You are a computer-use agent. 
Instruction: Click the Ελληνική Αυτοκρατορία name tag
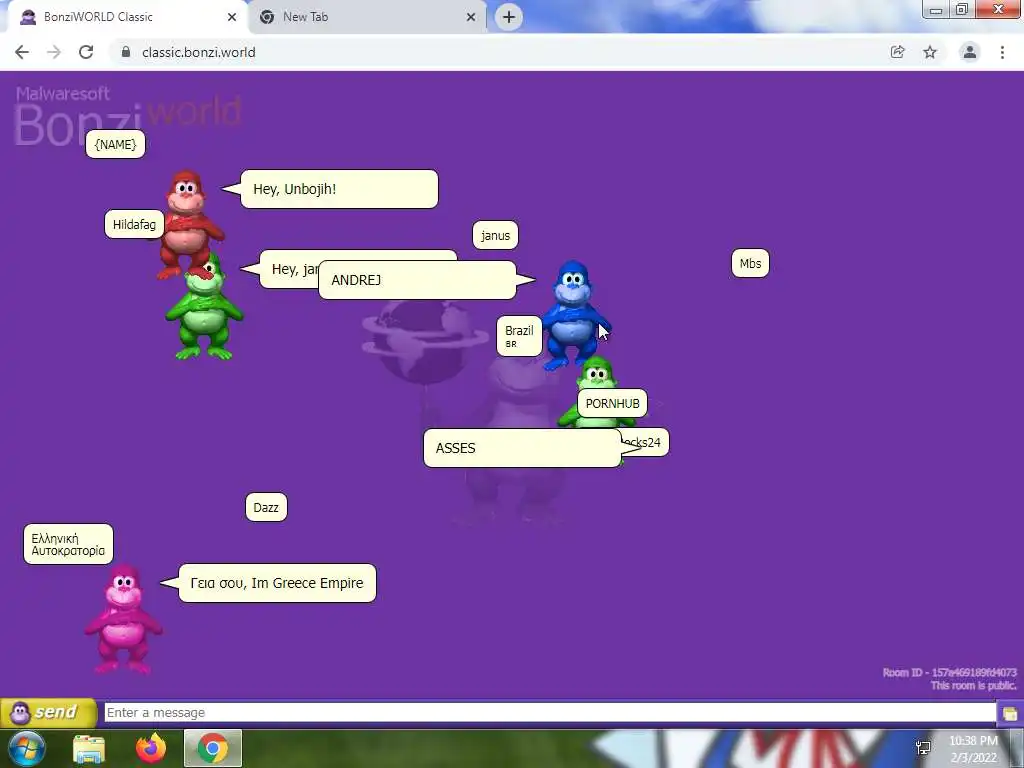click(x=69, y=544)
